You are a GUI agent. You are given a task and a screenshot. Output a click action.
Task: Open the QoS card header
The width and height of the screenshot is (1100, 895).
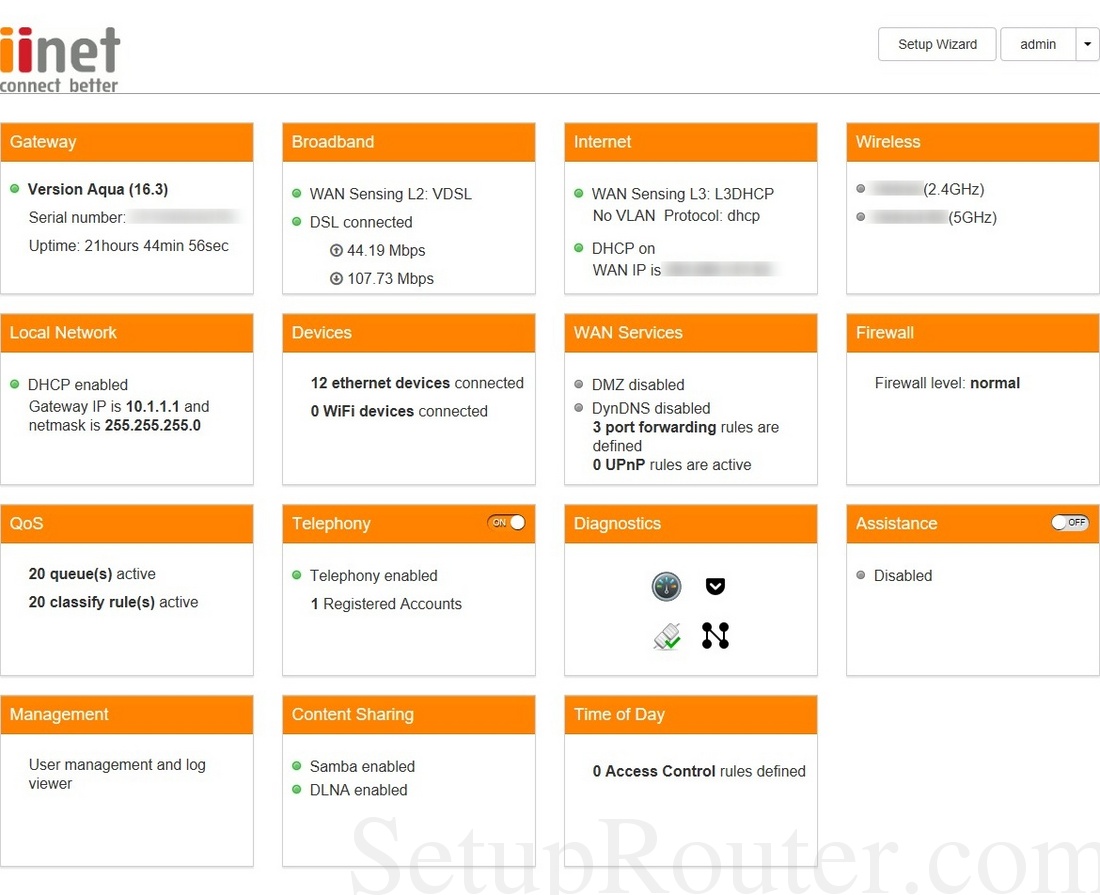click(126, 524)
